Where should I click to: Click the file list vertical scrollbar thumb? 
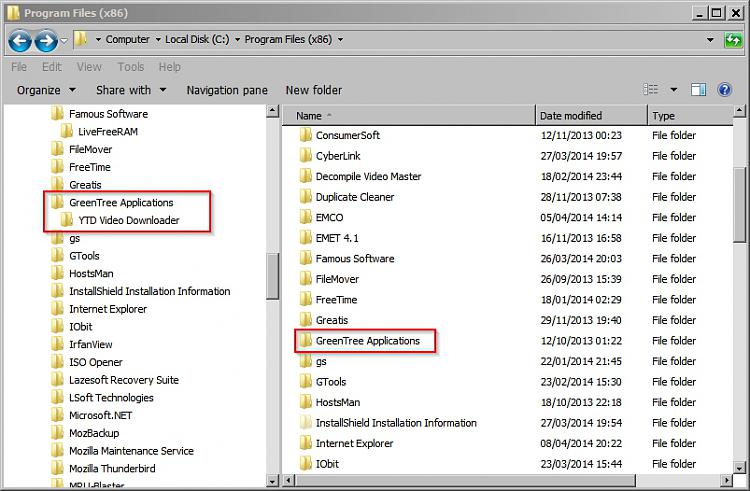(x=739, y=205)
